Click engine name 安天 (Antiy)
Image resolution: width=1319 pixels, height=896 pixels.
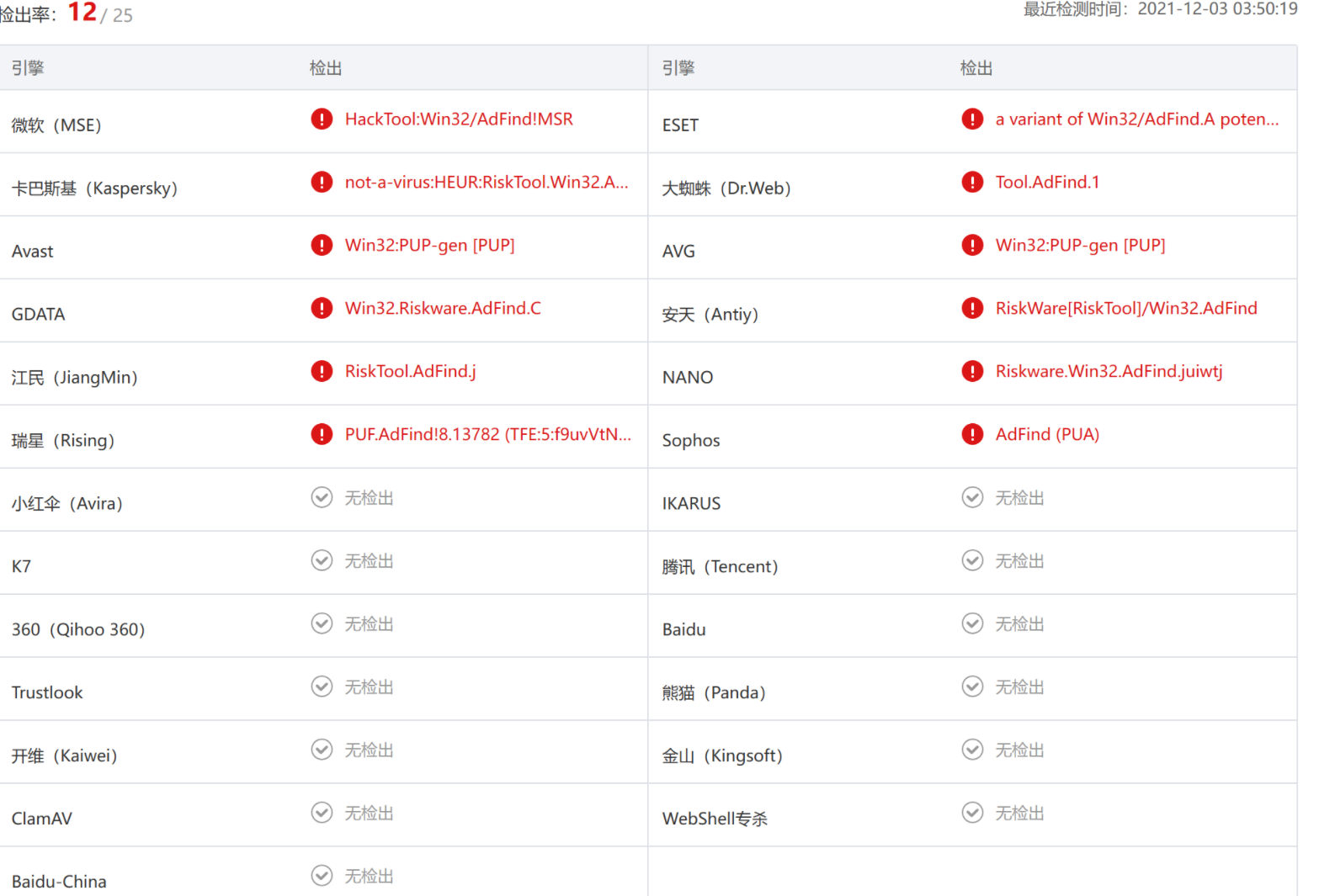[710, 315]
